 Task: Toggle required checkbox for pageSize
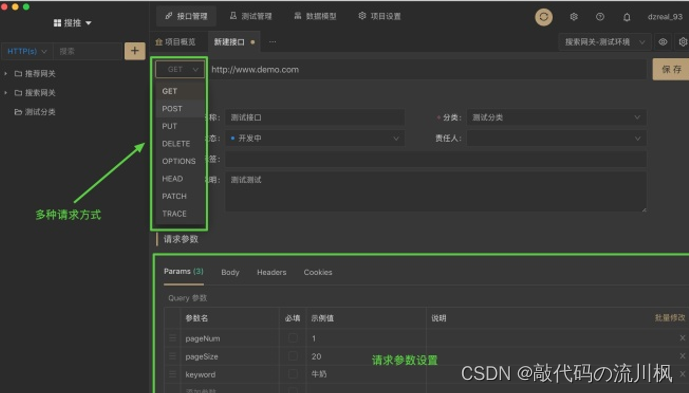(293, 356)
